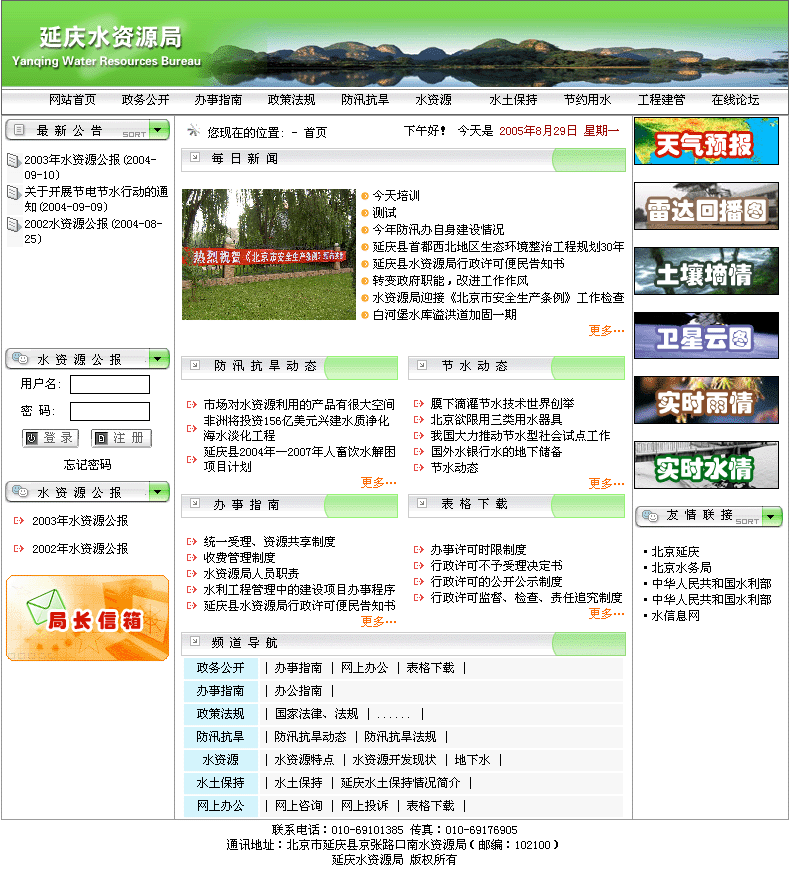The height and width of the screenshot is (871, 790).
Task: Open the 卫星云图 banner
Action: [706, 336]
